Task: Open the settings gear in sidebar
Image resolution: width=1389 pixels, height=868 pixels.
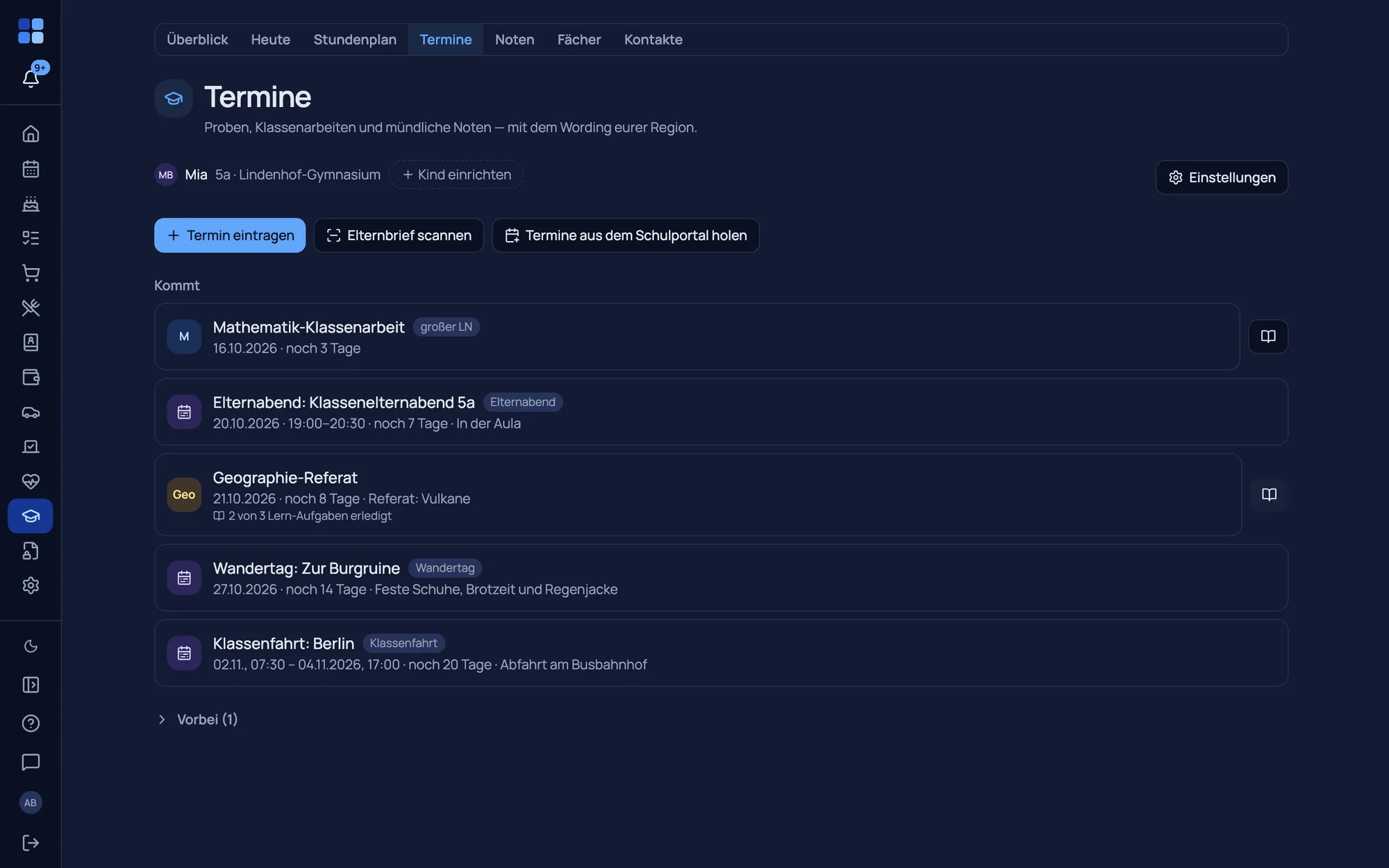Action: (31, 585)
